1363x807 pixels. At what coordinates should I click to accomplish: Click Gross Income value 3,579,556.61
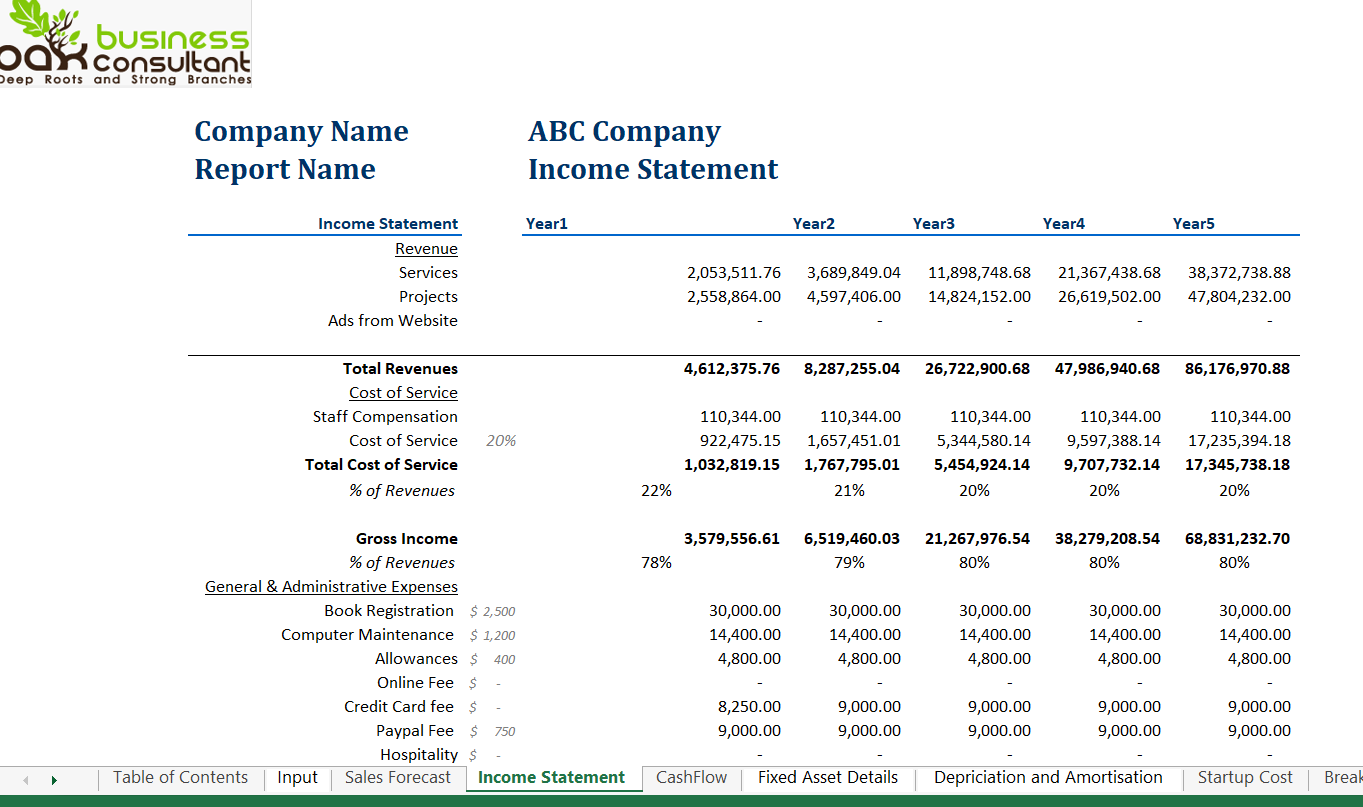[732, 539]
